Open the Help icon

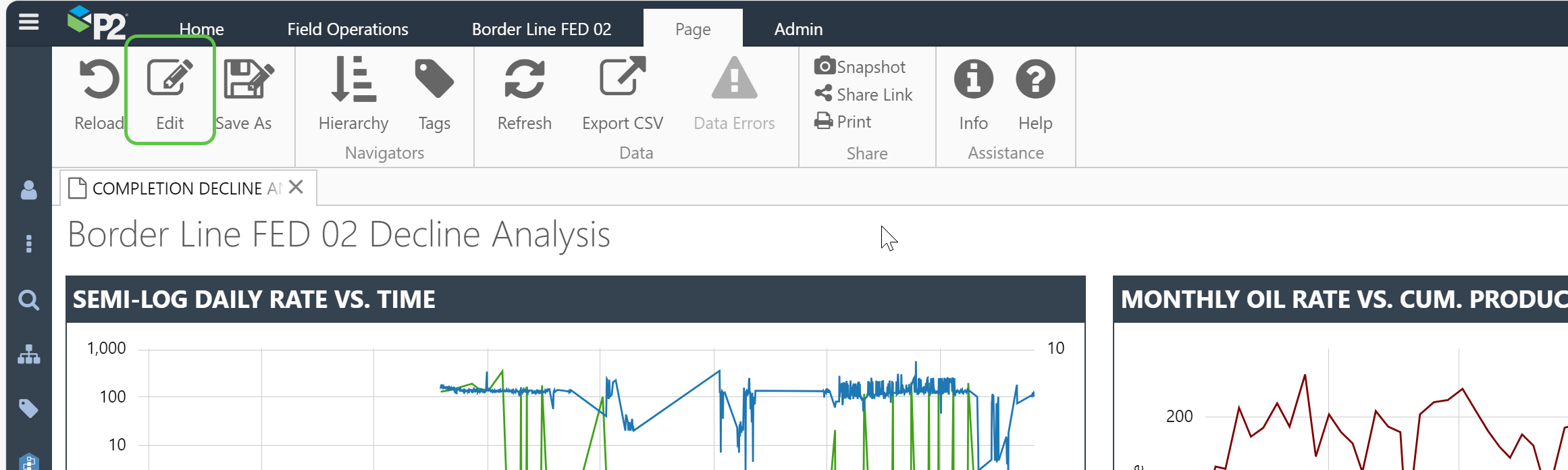point(1035,80)
